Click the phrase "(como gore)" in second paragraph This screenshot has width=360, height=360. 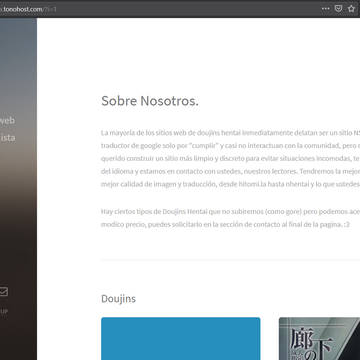(x=280, y=212)
